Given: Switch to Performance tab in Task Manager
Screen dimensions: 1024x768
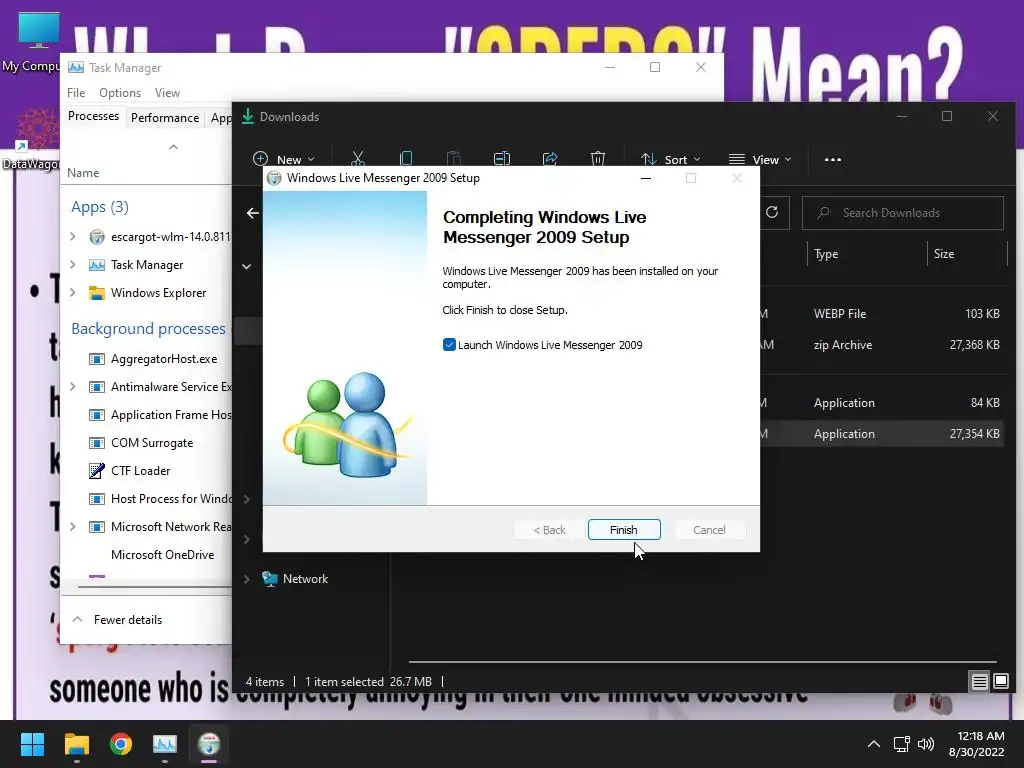Looking at the screenshot, I should pos(165,118).
